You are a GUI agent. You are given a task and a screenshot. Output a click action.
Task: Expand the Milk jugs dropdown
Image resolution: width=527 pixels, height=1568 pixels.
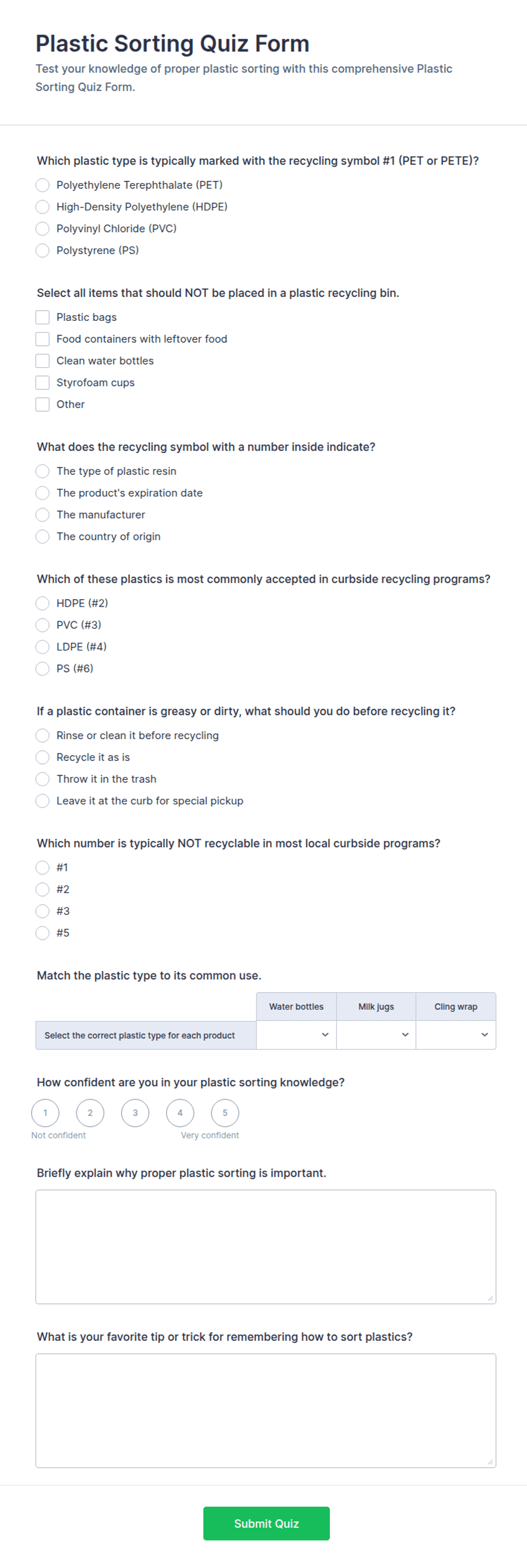(x=376, y=1035)
